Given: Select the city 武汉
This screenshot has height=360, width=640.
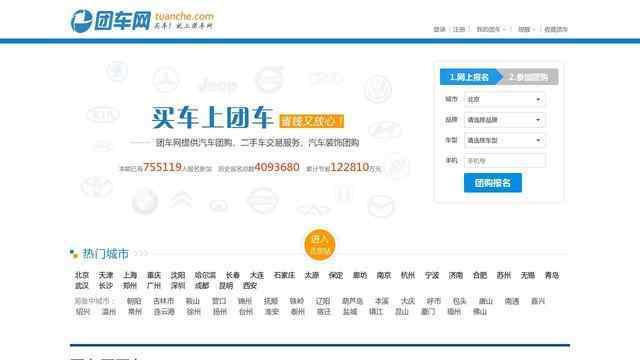Looking at the screenshot, I should (82, 286).
